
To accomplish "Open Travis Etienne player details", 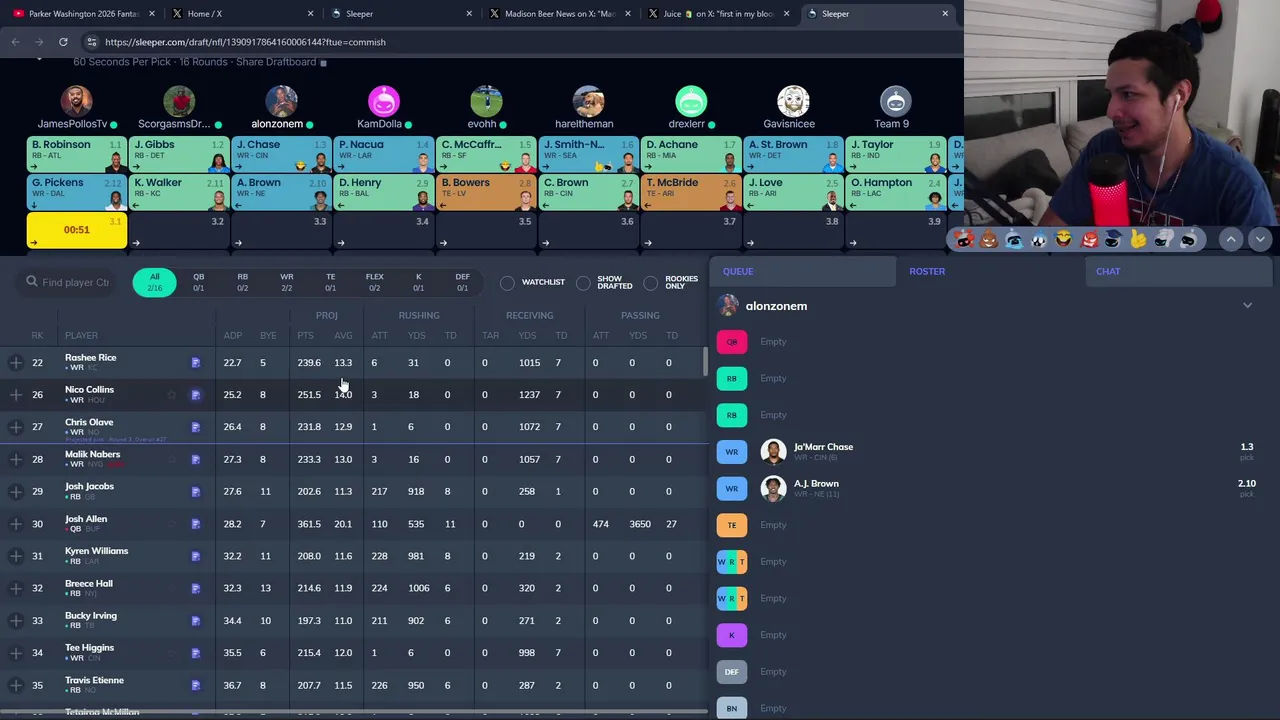I will (94, 680).
